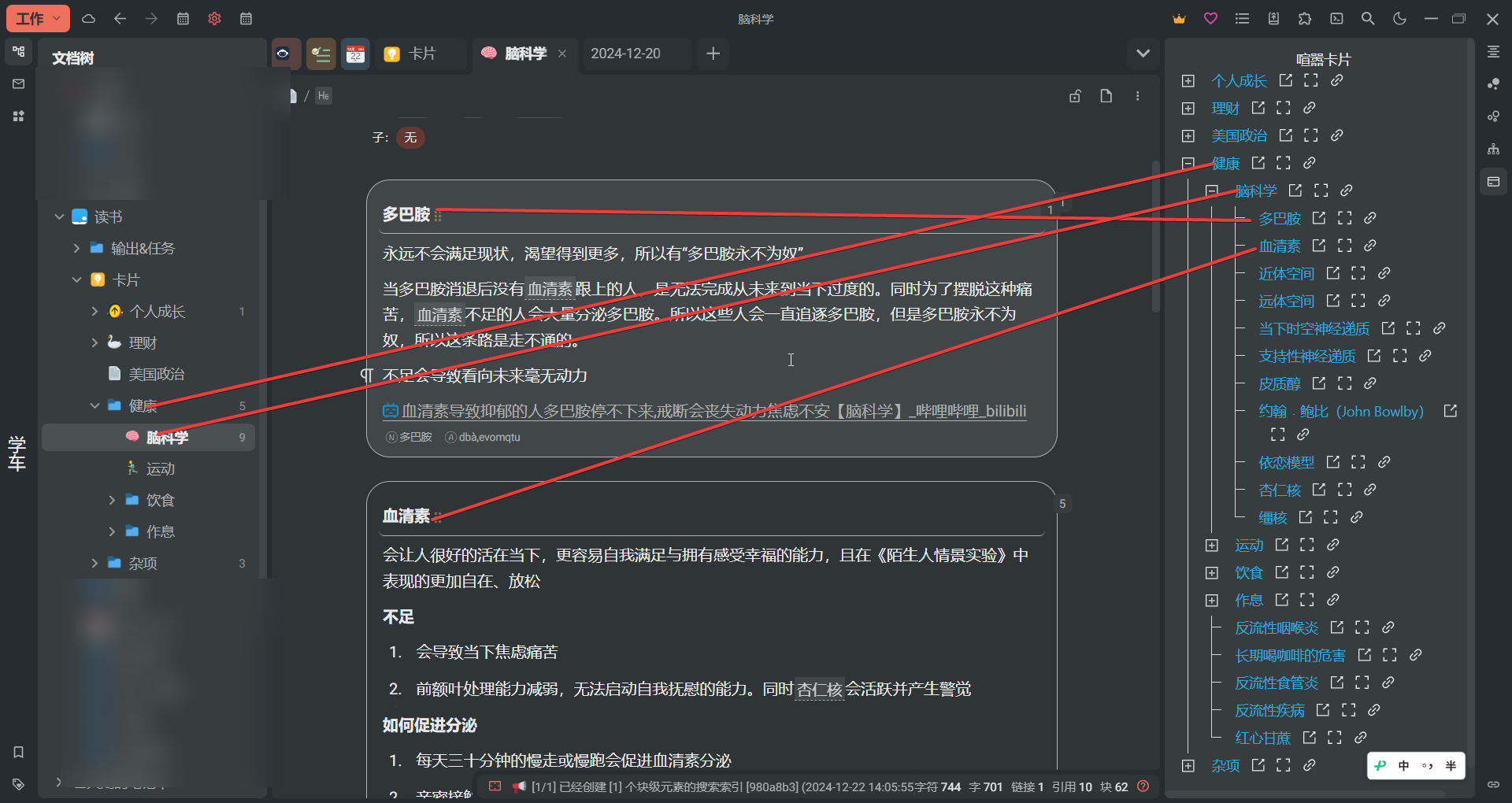The image size is (1512, 803).
Task: Open the bookmark dock icon
Action: pos(19,753)
